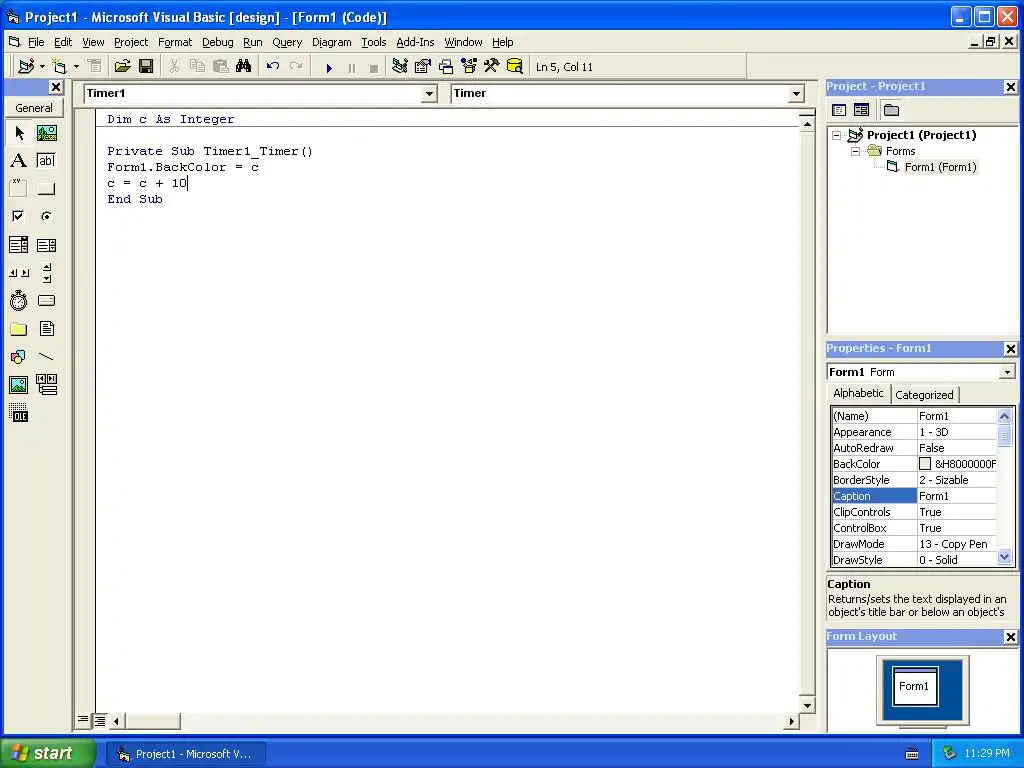Screen dimensions: 1024x768
Task: Open Form1 Form object dropdown in Properties
Action: [1007, 372]
